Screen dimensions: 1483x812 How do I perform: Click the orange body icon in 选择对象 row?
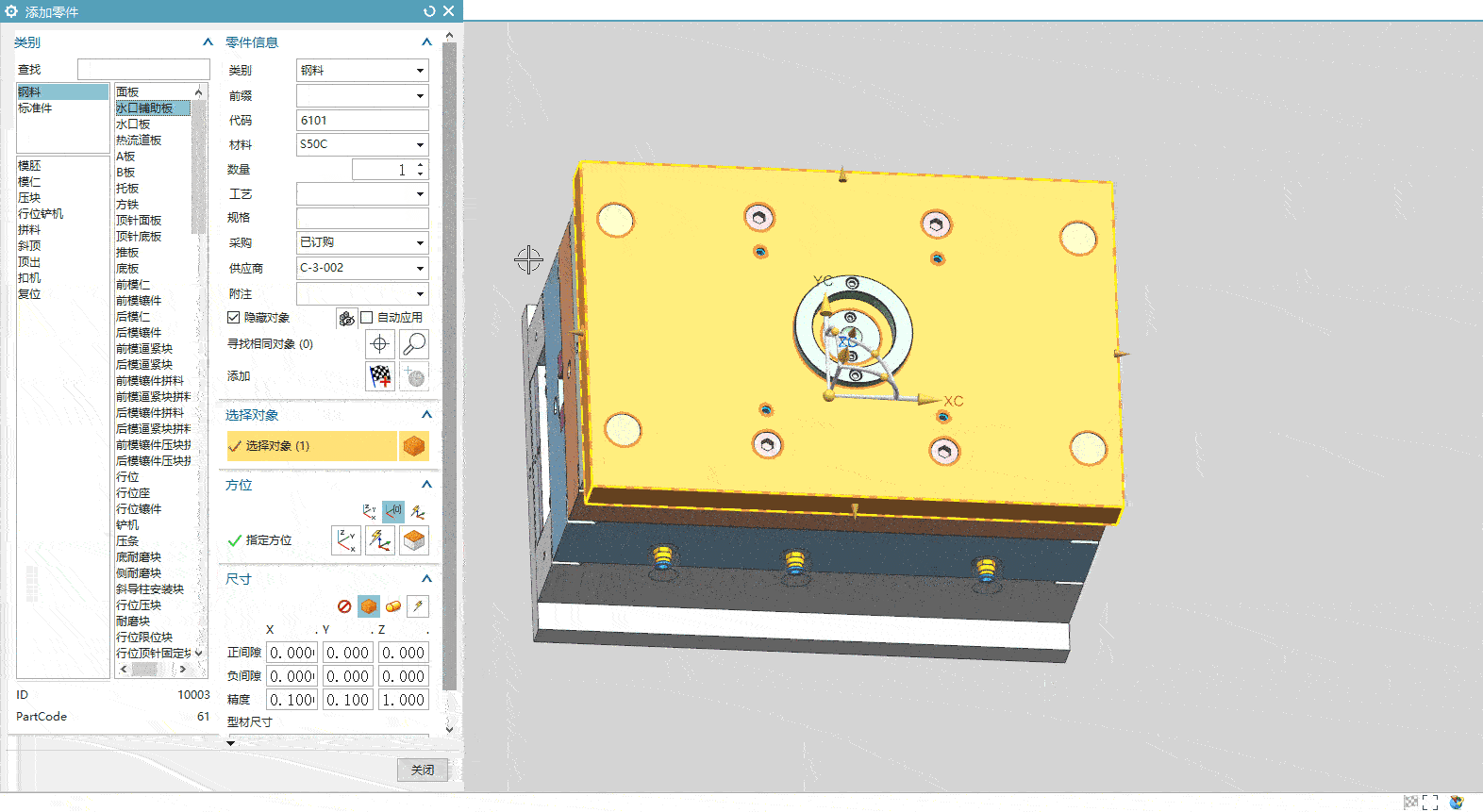point(413,446)
